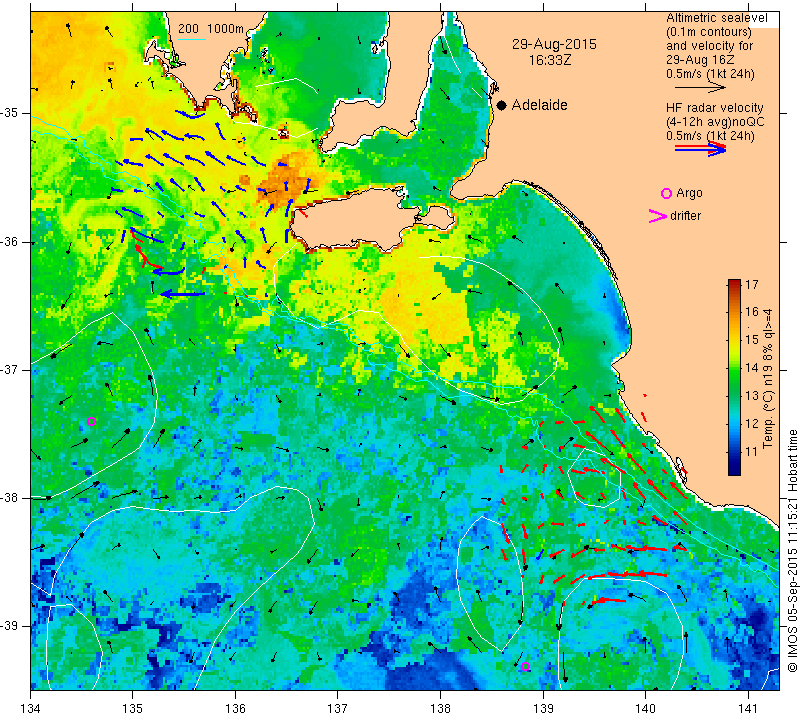
Task: Click the magenta drifter chevron in the legend
Action: [x=657, y=216]
